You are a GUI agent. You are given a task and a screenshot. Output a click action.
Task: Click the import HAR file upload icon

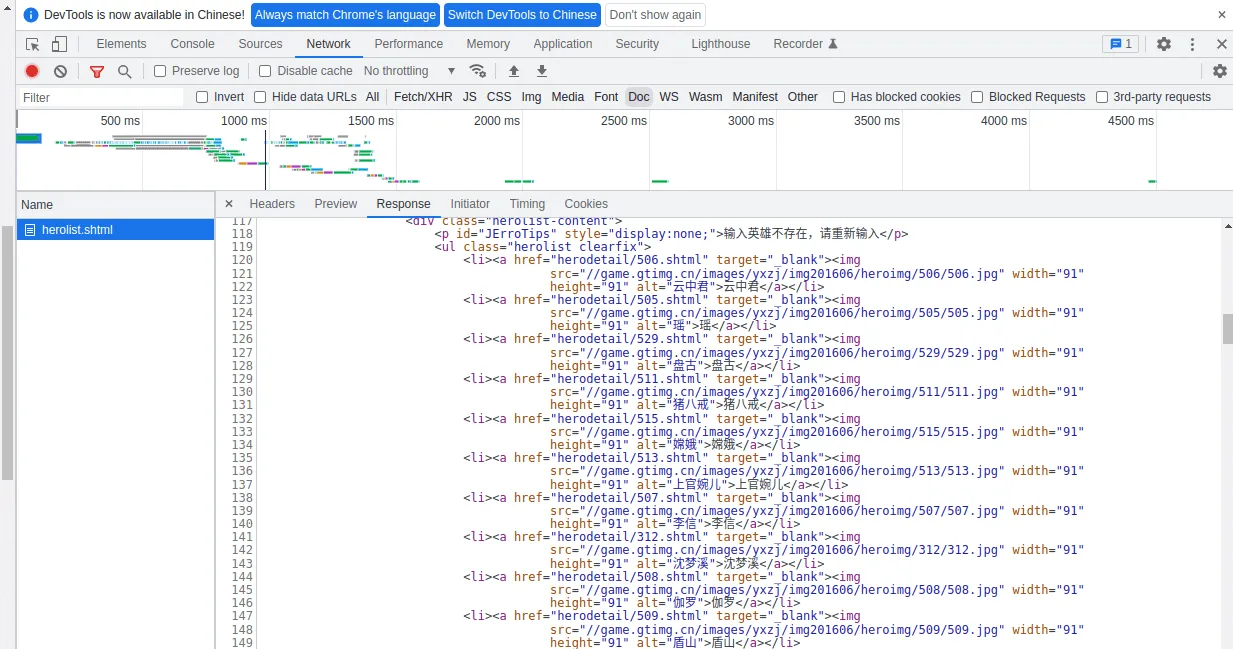[x=514, y=71]
